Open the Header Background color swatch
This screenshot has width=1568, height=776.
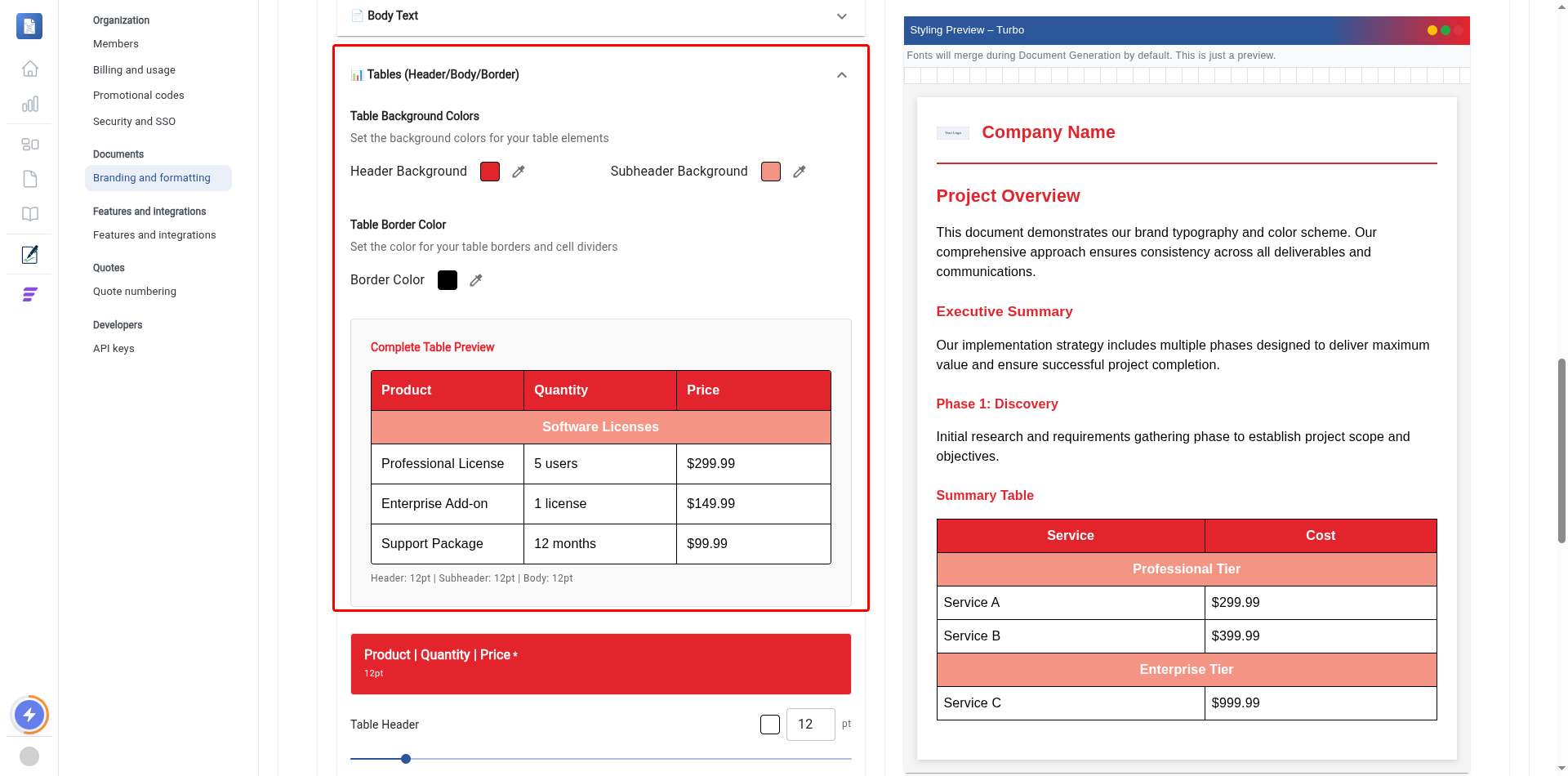click(x=490, y=172)
